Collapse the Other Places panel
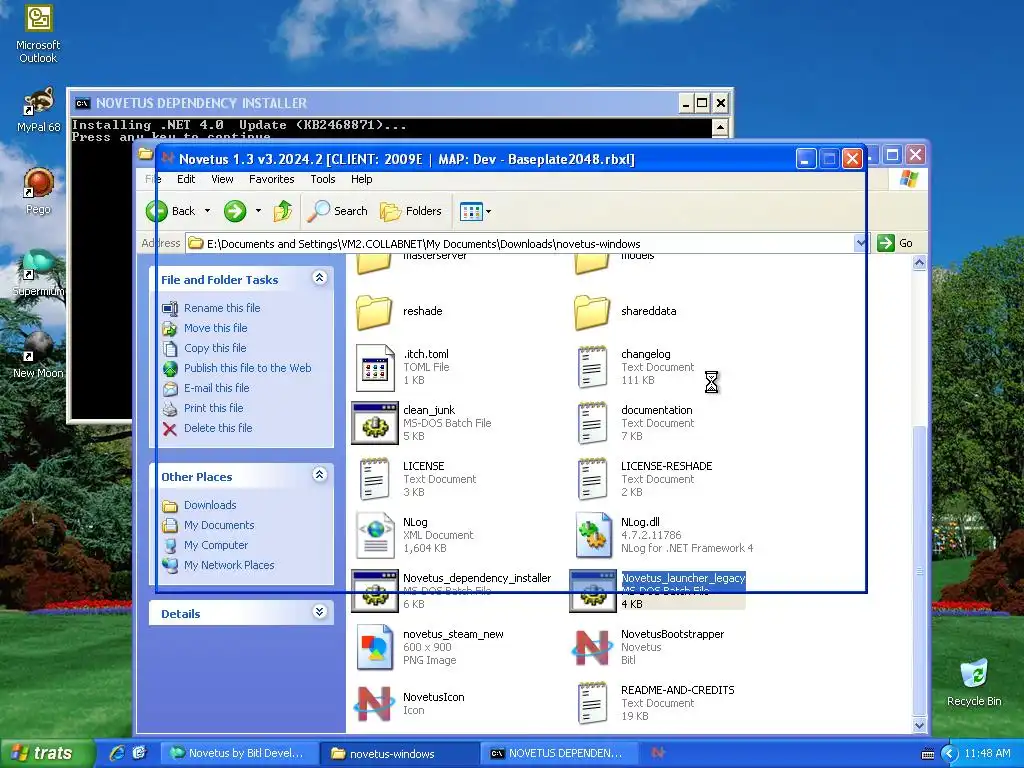Screen dimensions: 1024x768 tap(319, 475)
